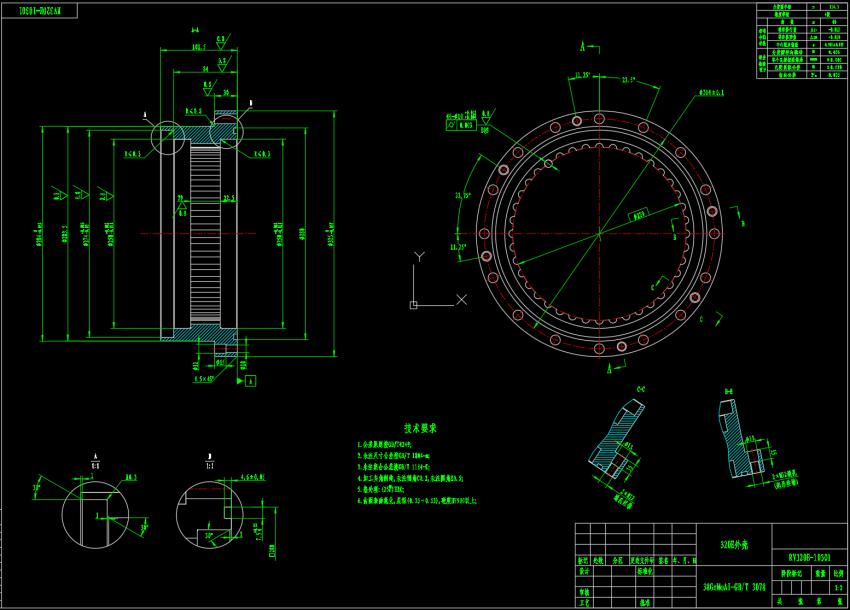Image resolution: width=850 pixels, height=610 pixels.
Task: Click the X axis label of UCS icon
Action: (461, 299)
